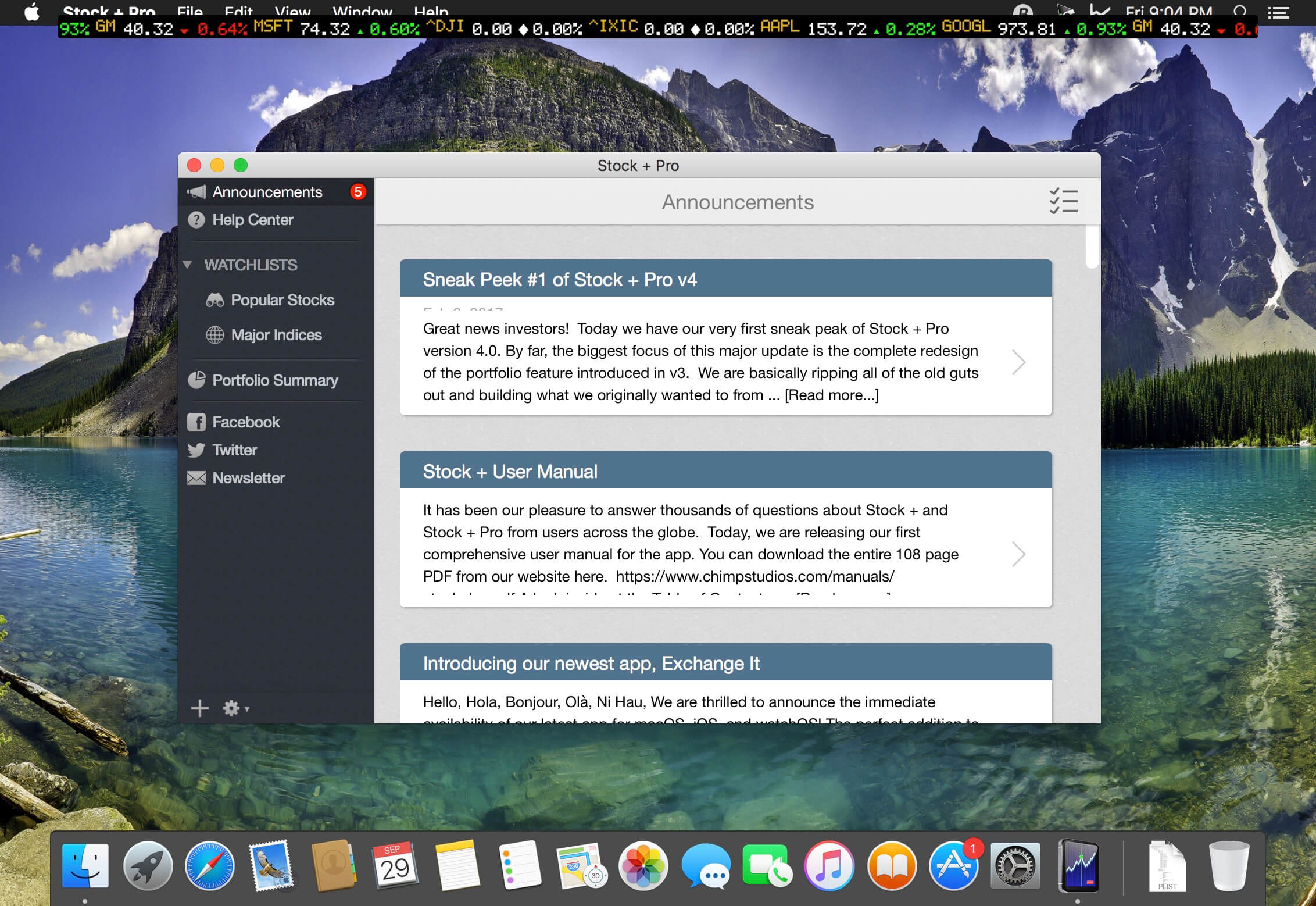Open the Notes app in the Dock
The image size is (1316, 906).
pyautogui.click(x=457, y=866)
